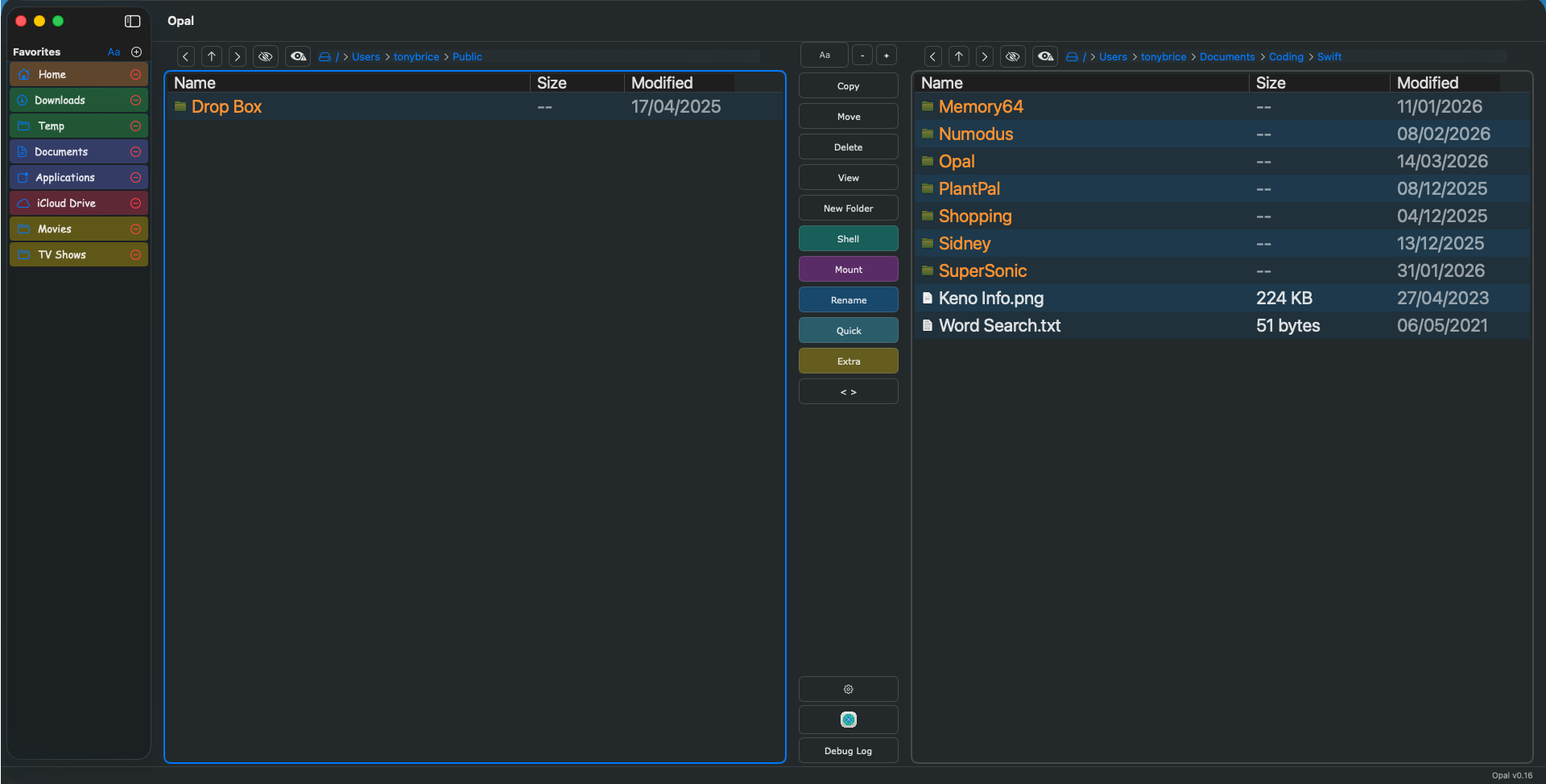Add a new favorite with plus icon
Screen dimensions: 1546x784
[x=136, y=52]
